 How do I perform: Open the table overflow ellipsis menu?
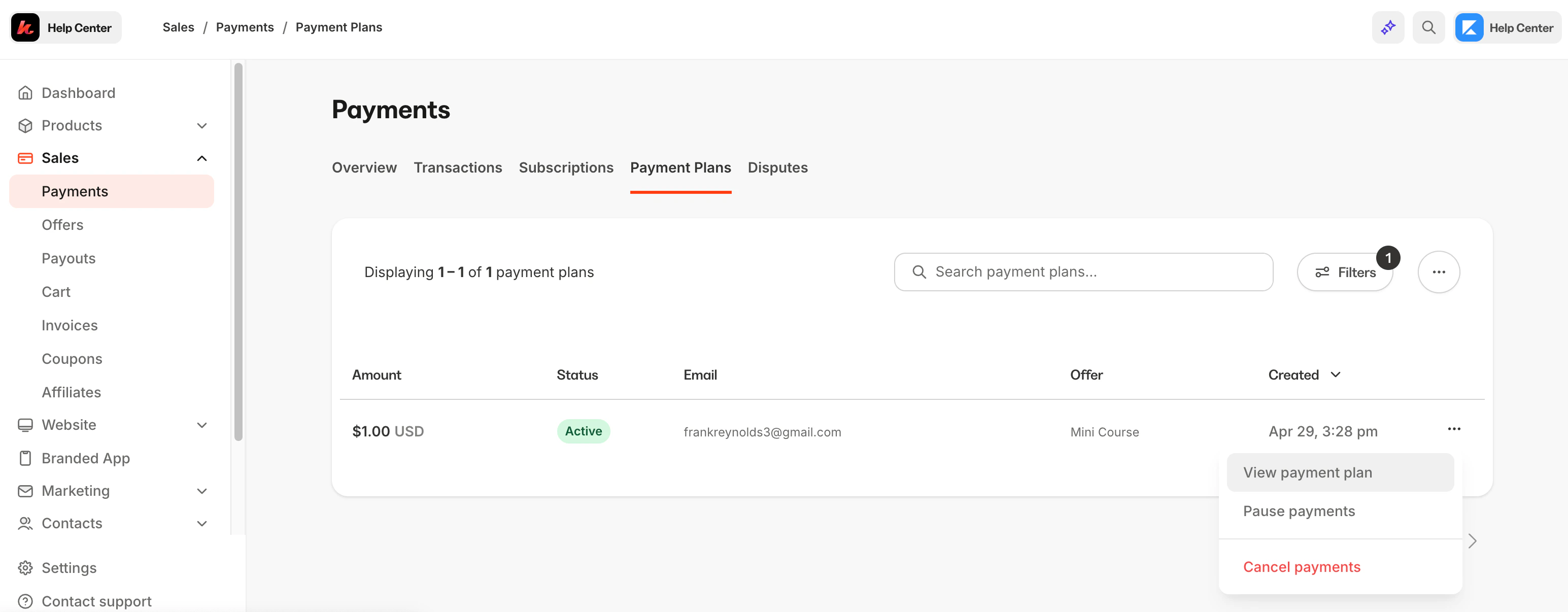click(1439, 272)
